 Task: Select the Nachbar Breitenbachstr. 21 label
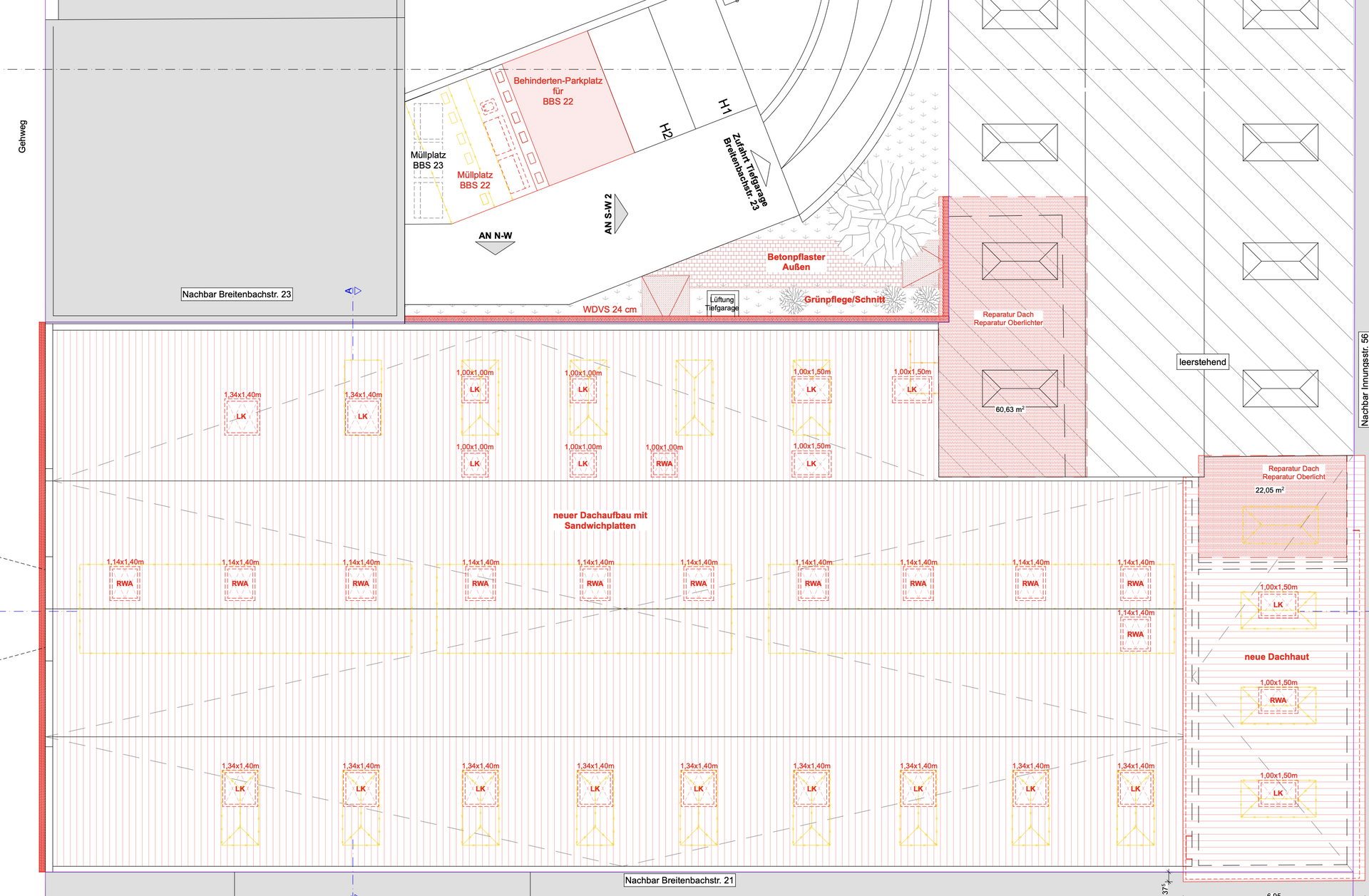(679, 880)
